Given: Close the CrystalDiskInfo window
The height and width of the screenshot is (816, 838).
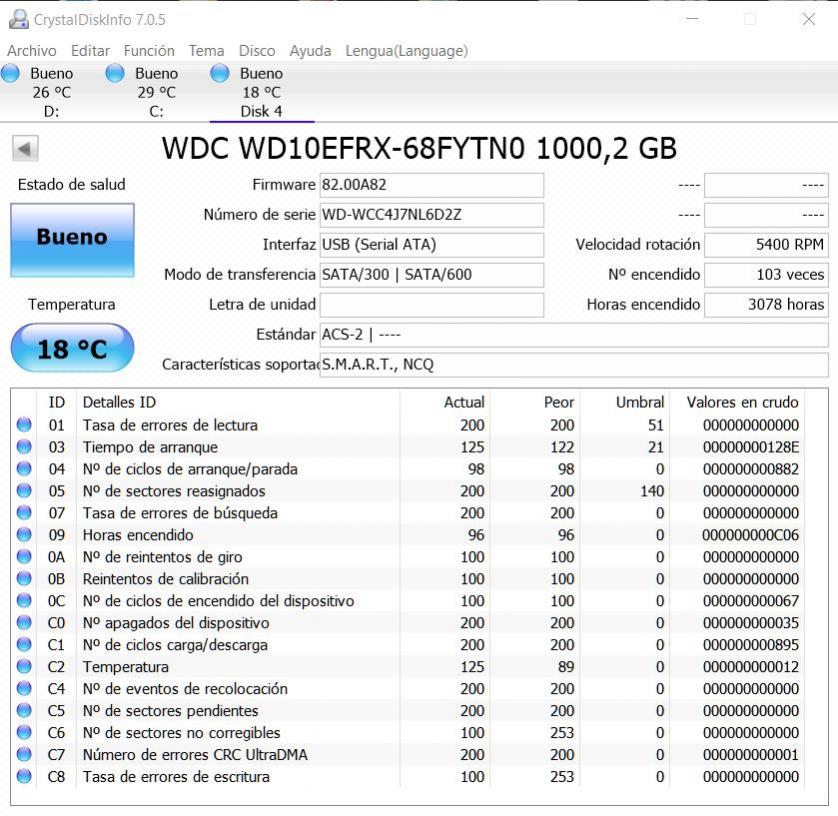Looking at the screenshot, I should point(809,19).
